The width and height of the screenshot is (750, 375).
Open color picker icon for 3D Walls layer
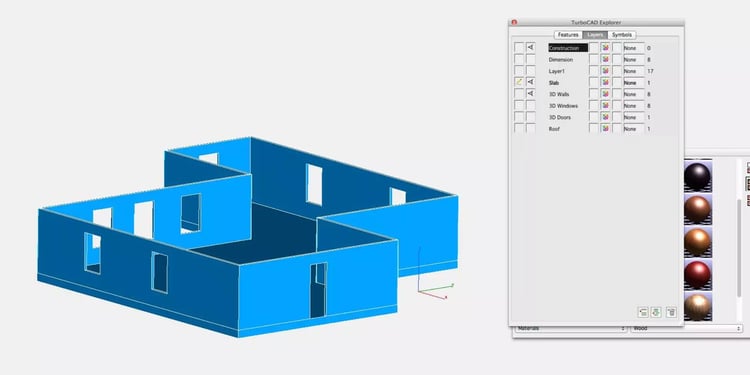pyautogui.click(x=606, y=94)
